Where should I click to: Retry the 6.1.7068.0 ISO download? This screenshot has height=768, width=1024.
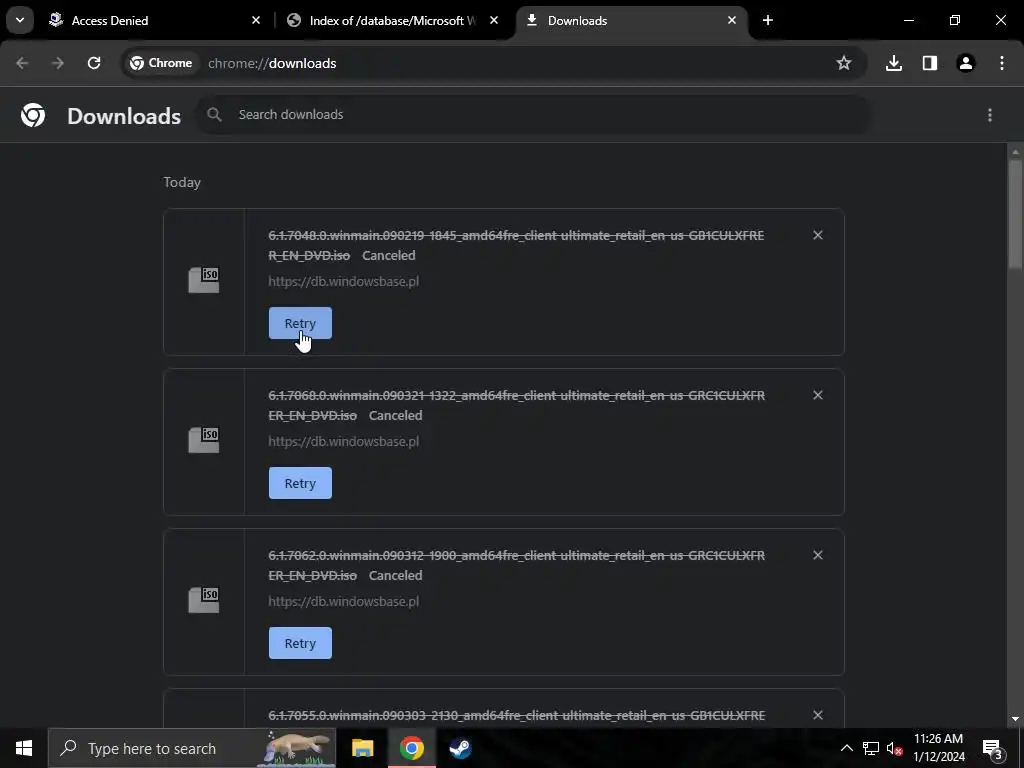tap(300, 483)
